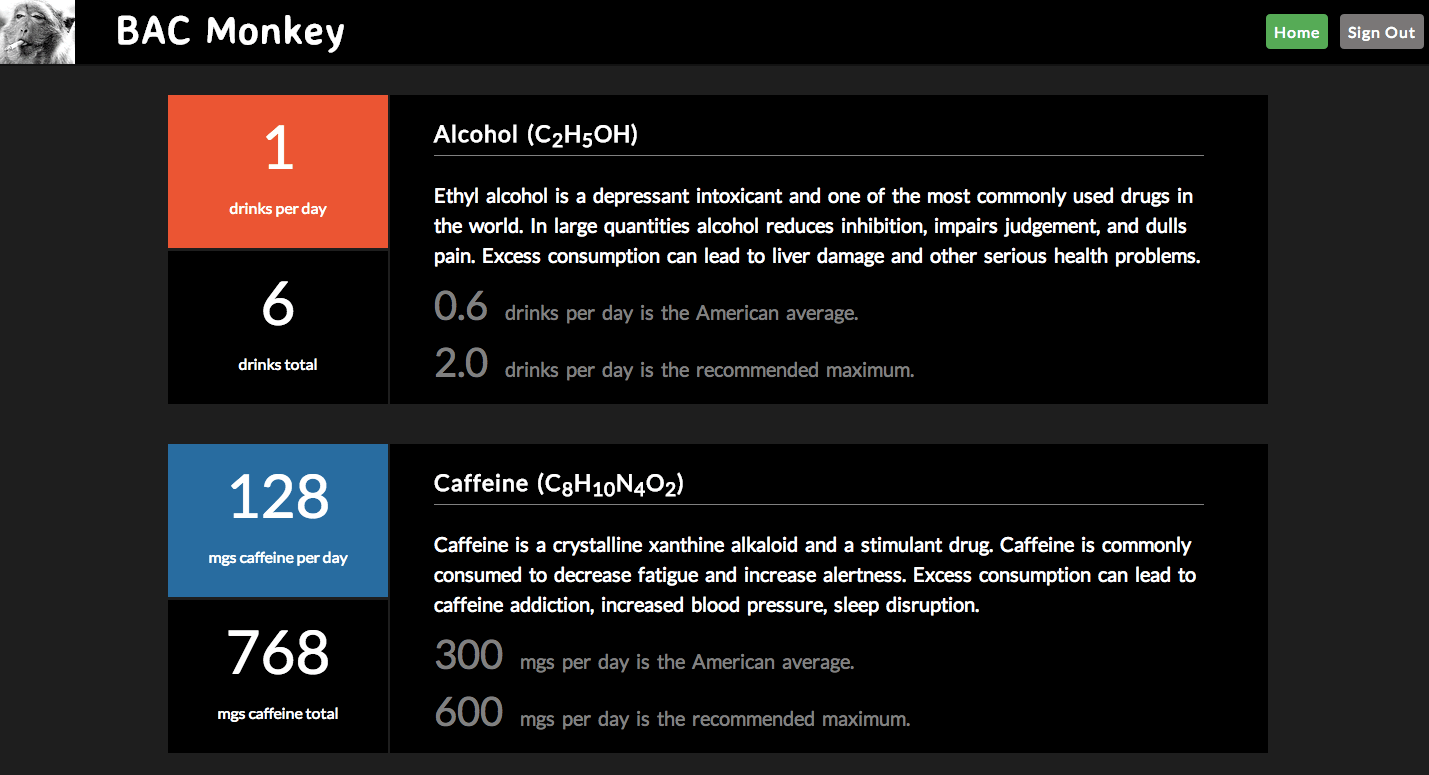Click the Alcohol (C2H5OH) heading
Screen dimensions: 1429x775
[536, 135]
